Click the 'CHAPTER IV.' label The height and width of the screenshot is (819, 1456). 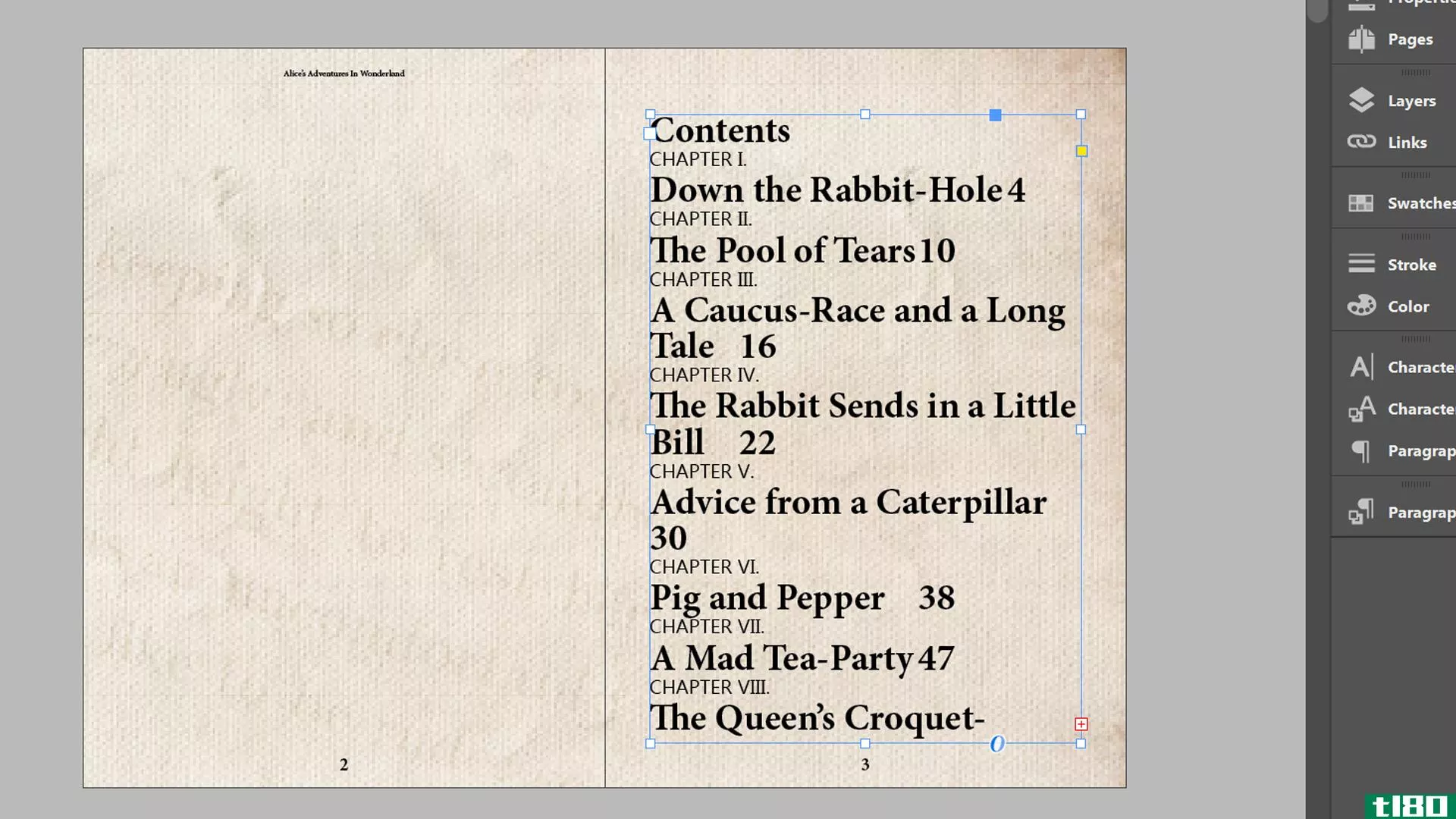click(704, 375)
